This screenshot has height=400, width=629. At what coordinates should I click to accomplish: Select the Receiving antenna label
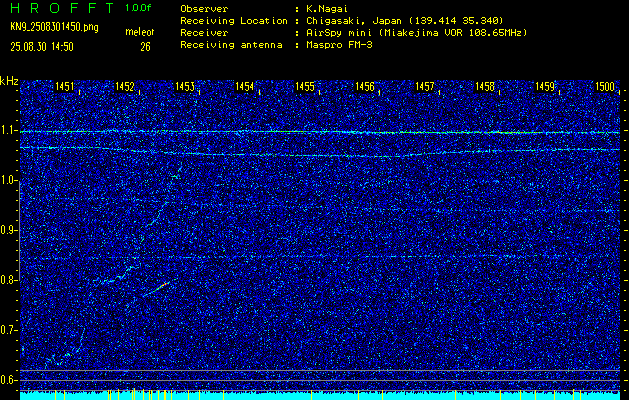pos(231,45)
